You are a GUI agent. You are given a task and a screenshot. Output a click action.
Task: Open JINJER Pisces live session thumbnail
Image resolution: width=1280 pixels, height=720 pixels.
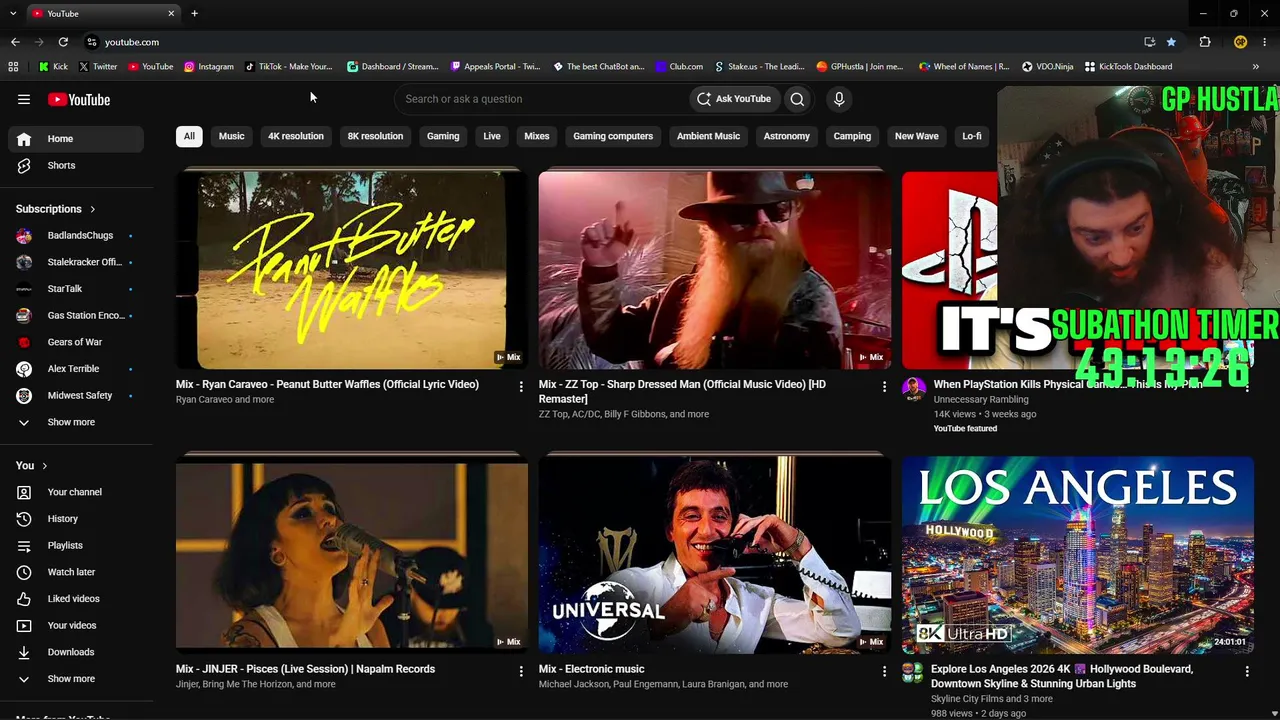352,555
